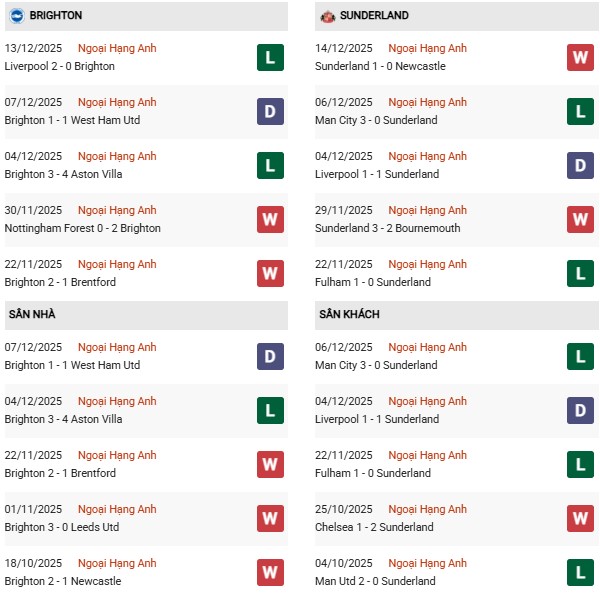Follow Ngoại Hạng Anh link dated 01/11/2025
Screen dimensions: 600x595
click(118, 509)
